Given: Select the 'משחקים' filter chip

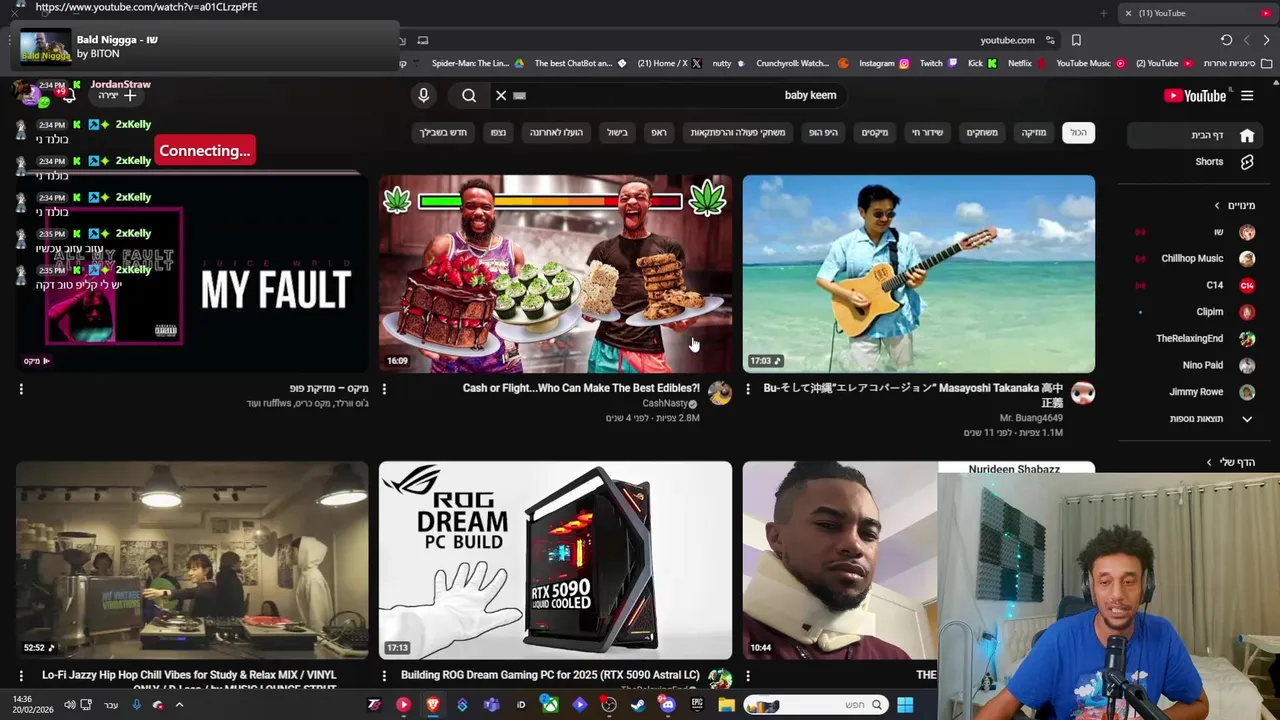Looking at the screenshot, I should pyautogui.click(x=982, y=132).
